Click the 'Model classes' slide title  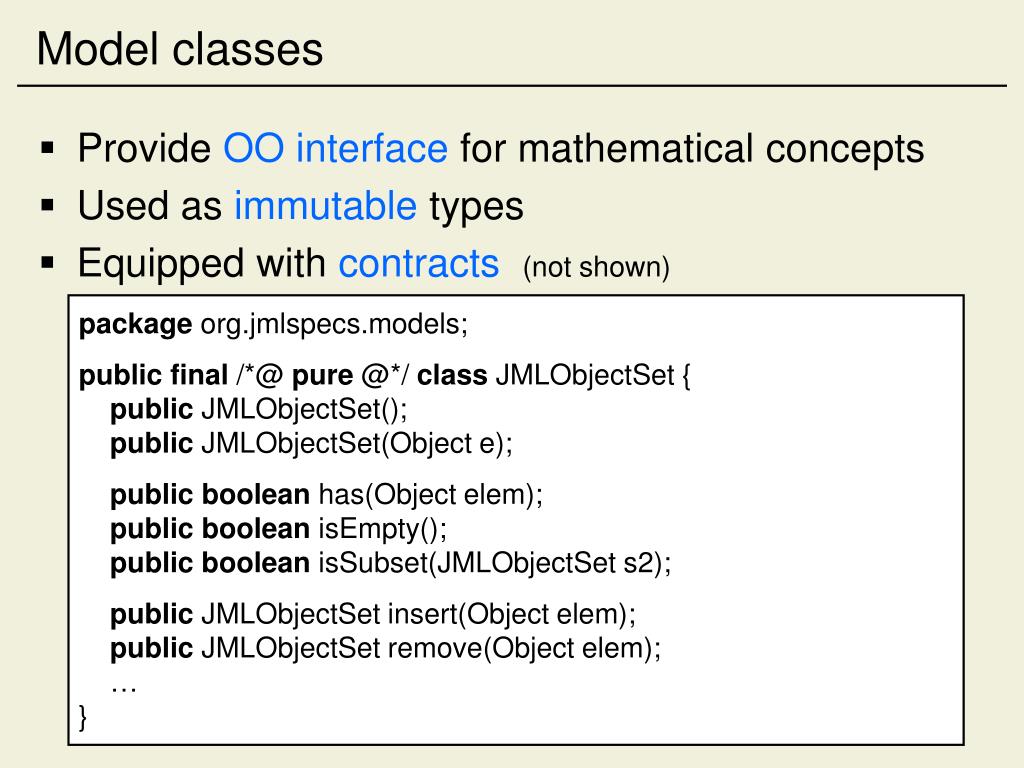pos(180,50)
